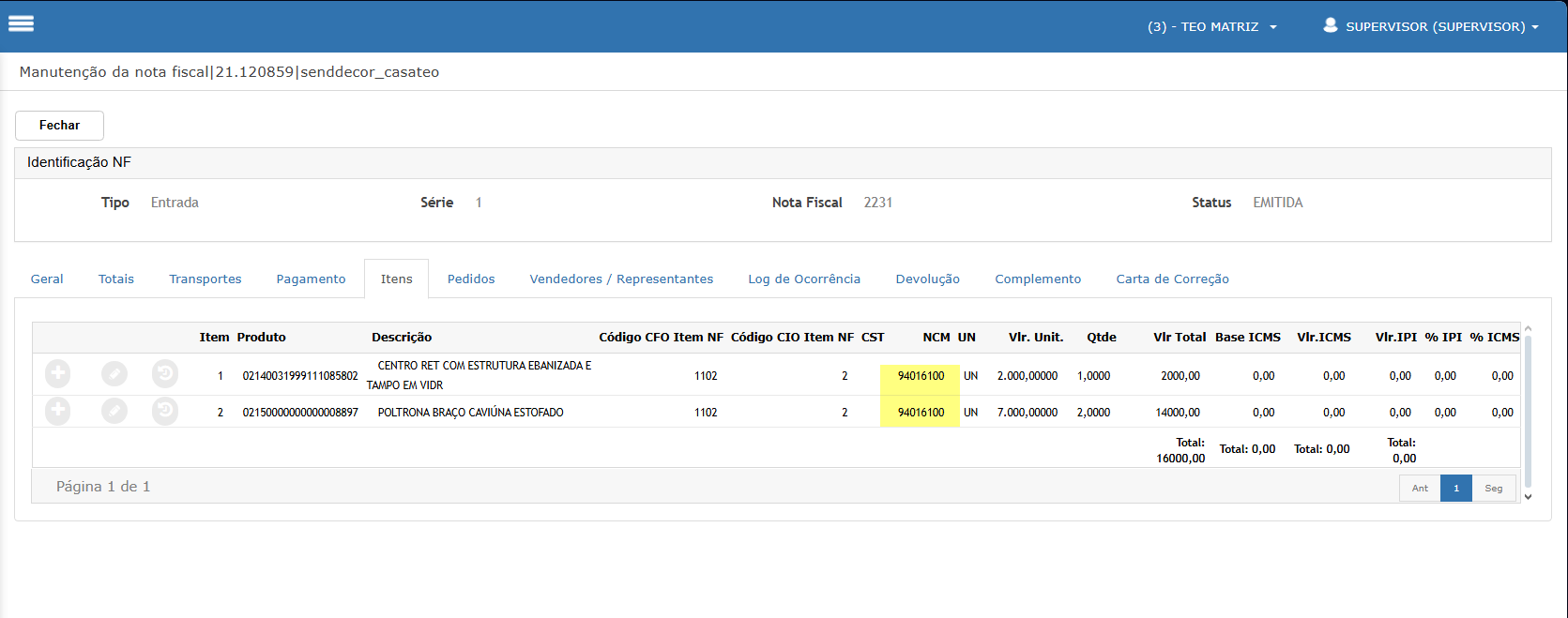This screenshot has height=618, width=1568.
Task: Edit the POLTRONA BRAÇO CAVIÚNA item
Action: [114, 411]
